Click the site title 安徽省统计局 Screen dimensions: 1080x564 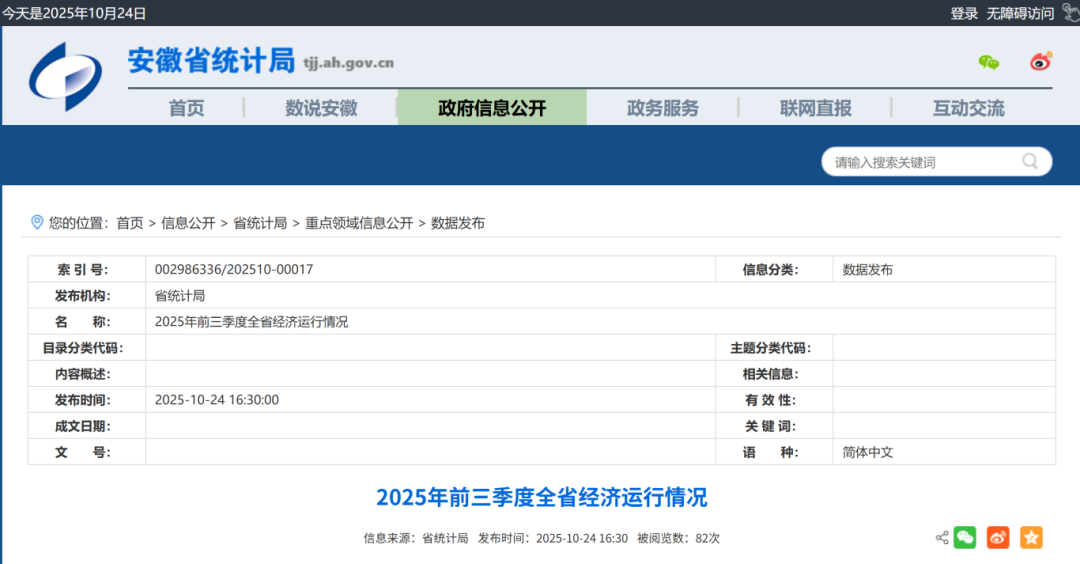pos(211,61)
